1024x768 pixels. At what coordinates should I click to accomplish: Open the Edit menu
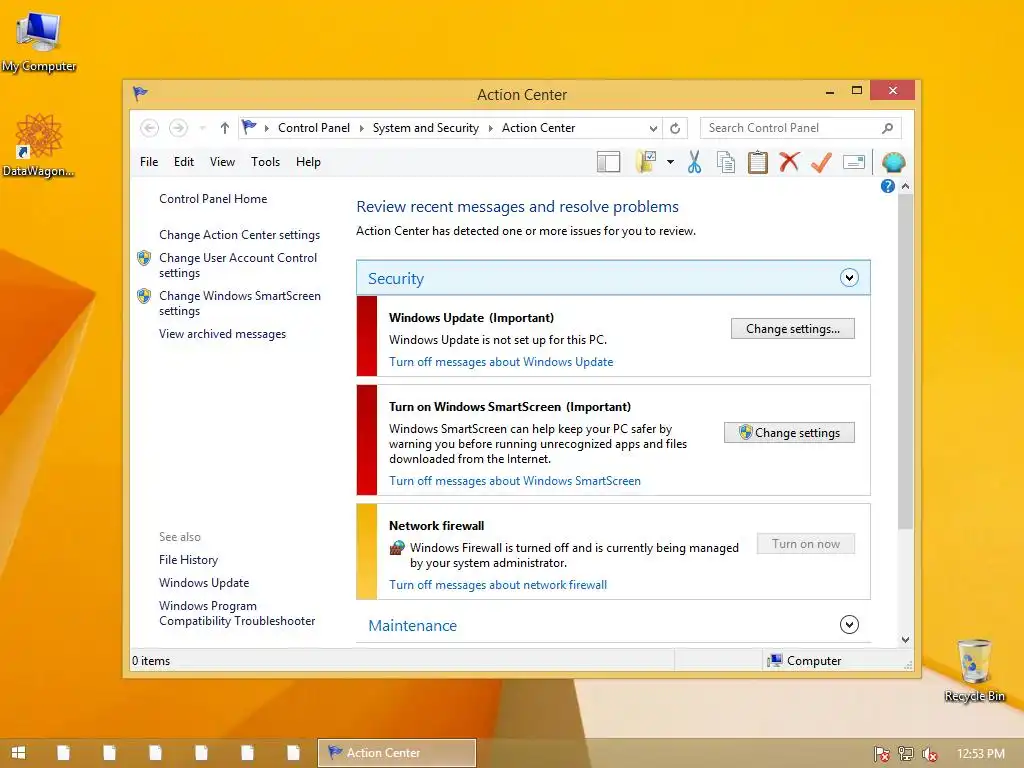click(x=184, y=162)
